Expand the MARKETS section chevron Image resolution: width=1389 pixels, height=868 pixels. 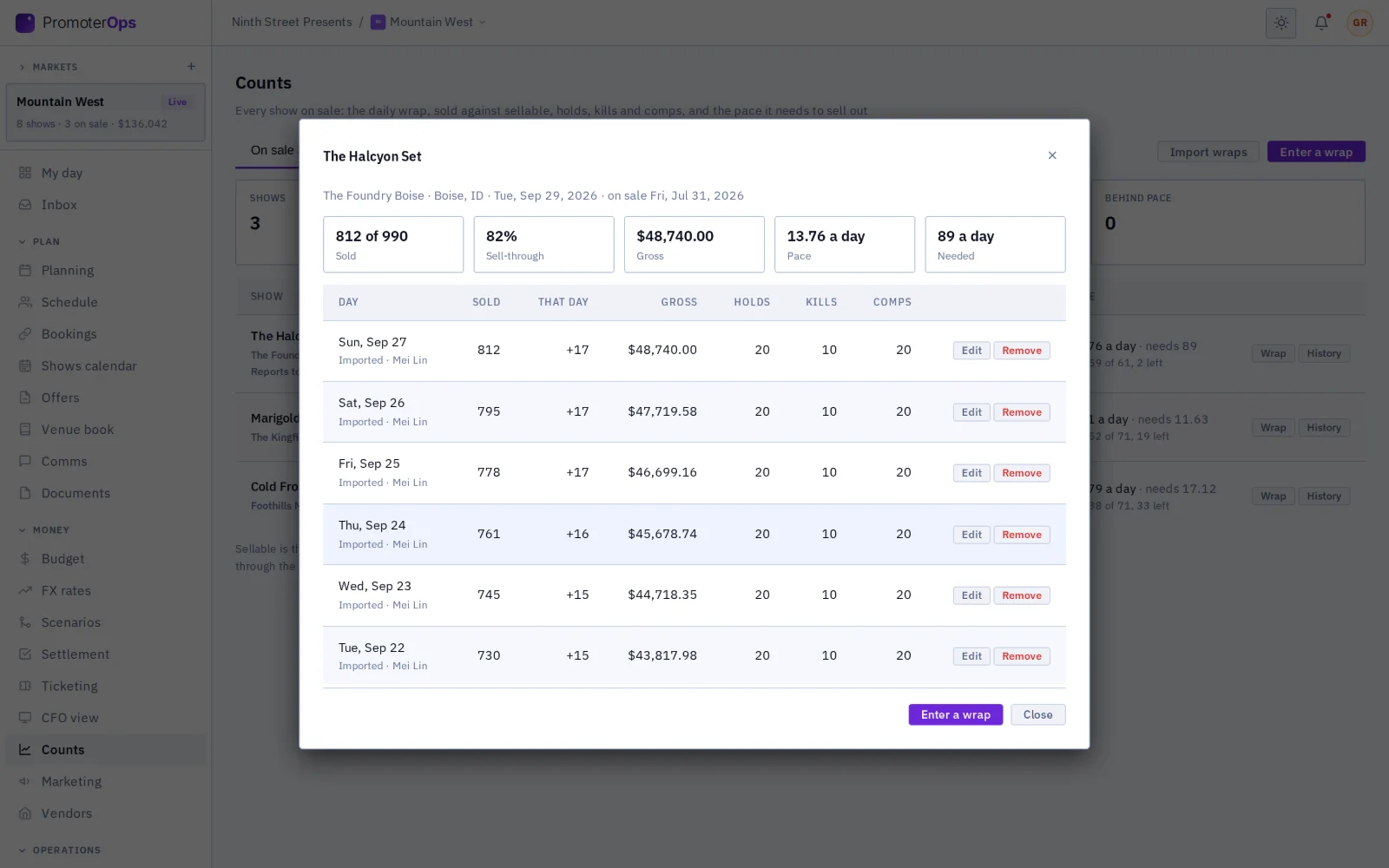(23, 67)
